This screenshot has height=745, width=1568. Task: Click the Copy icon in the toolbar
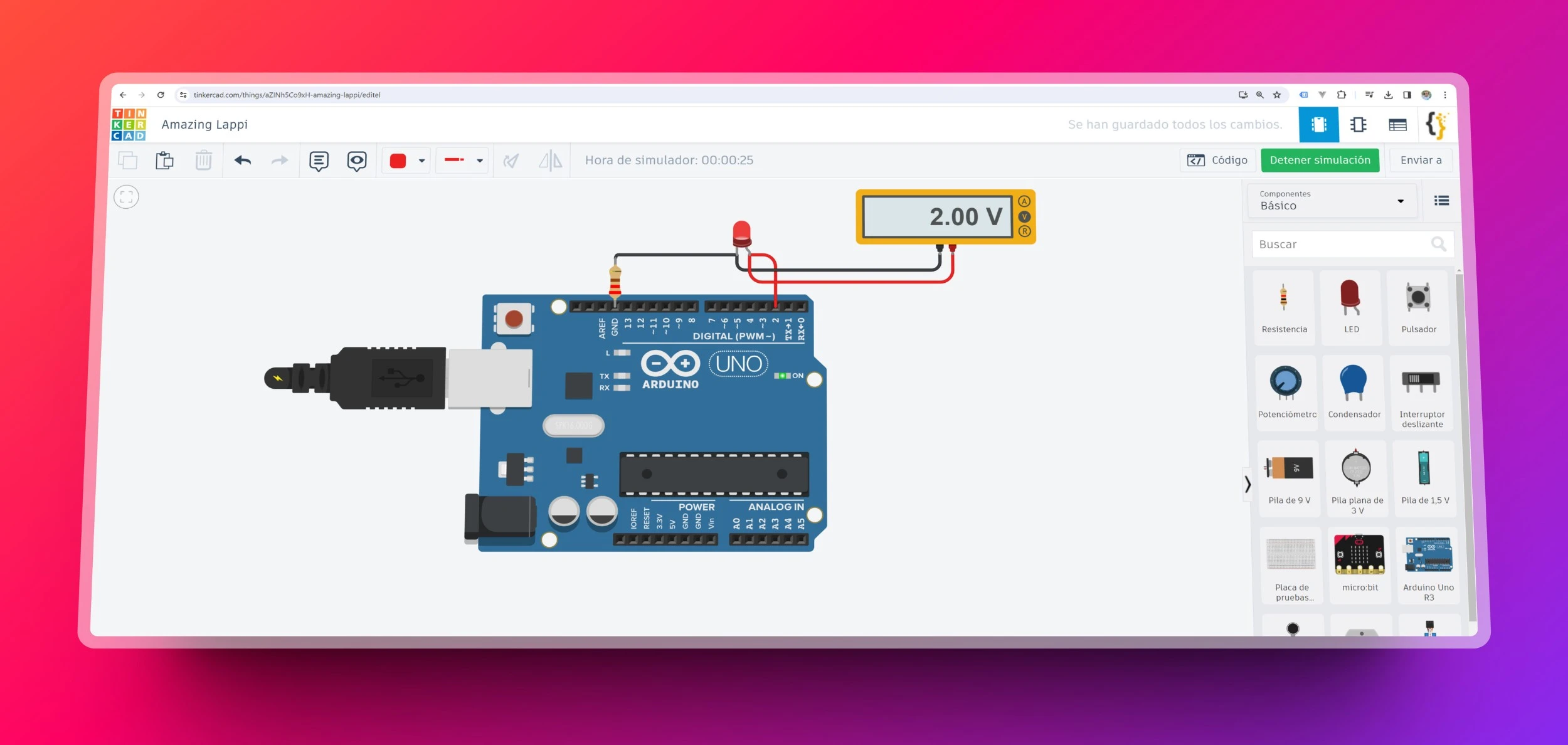pos(128,161)
